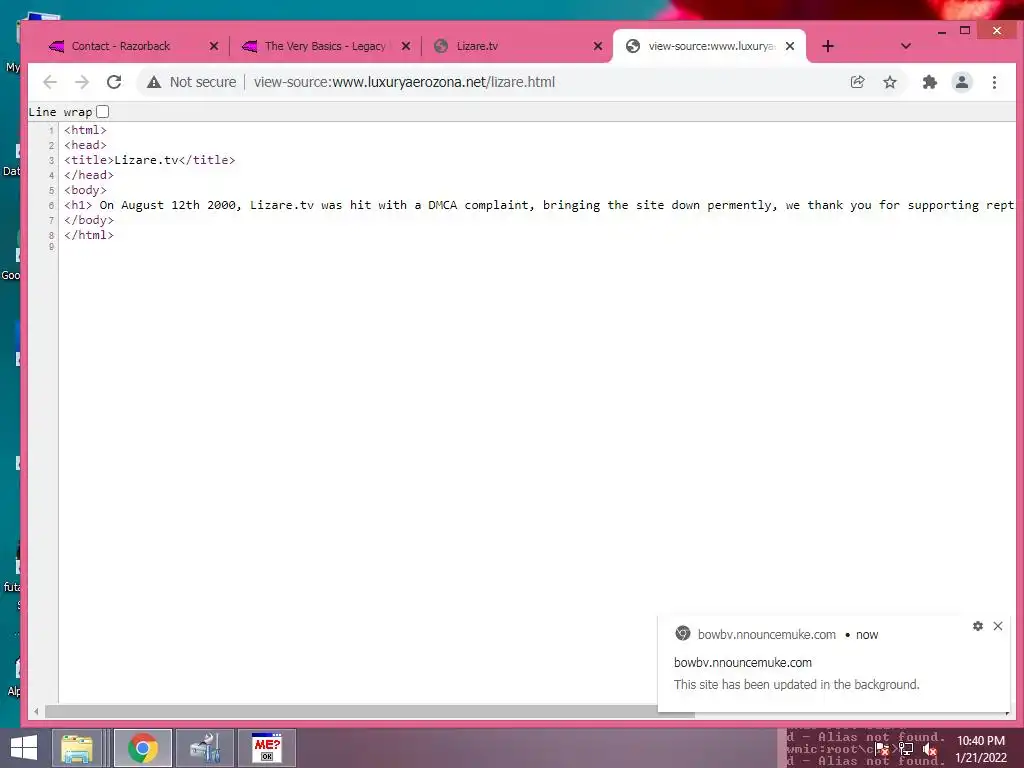Image resolution: width=1024 pixels, height=768 pixels.
Task: Open the Chrome profile avatar
Action: coord(962,82)
